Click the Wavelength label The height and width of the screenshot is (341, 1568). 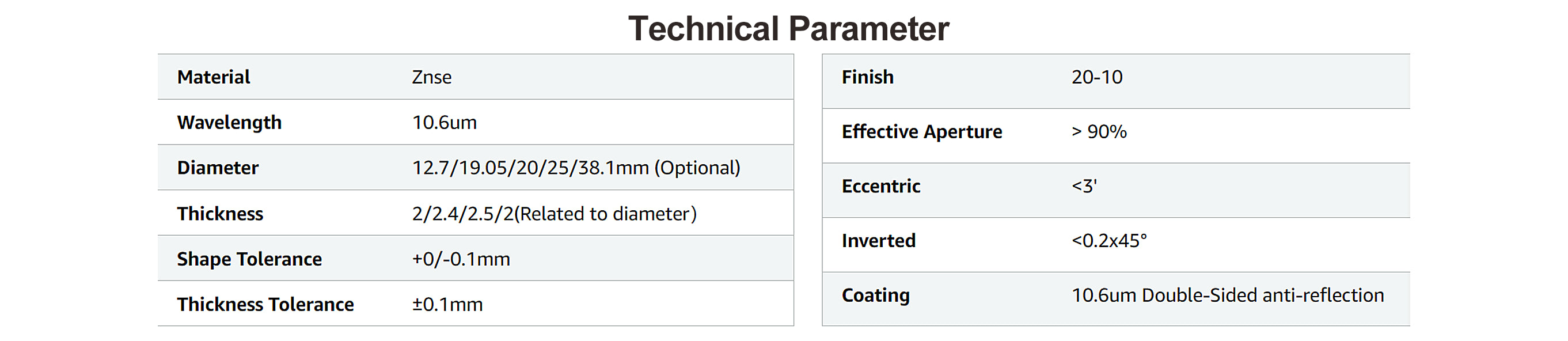230,122
